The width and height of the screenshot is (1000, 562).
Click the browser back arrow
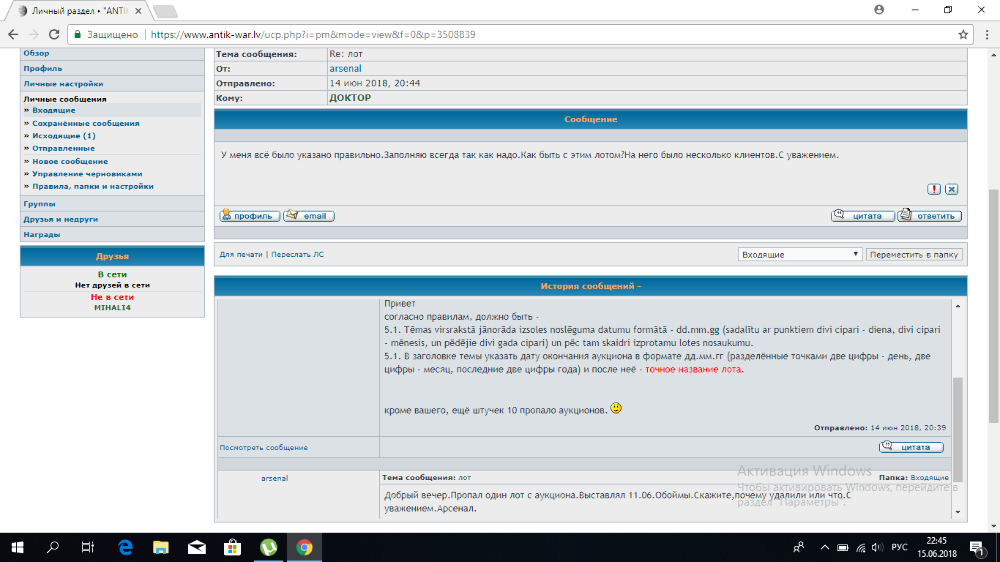coord(13,34)
